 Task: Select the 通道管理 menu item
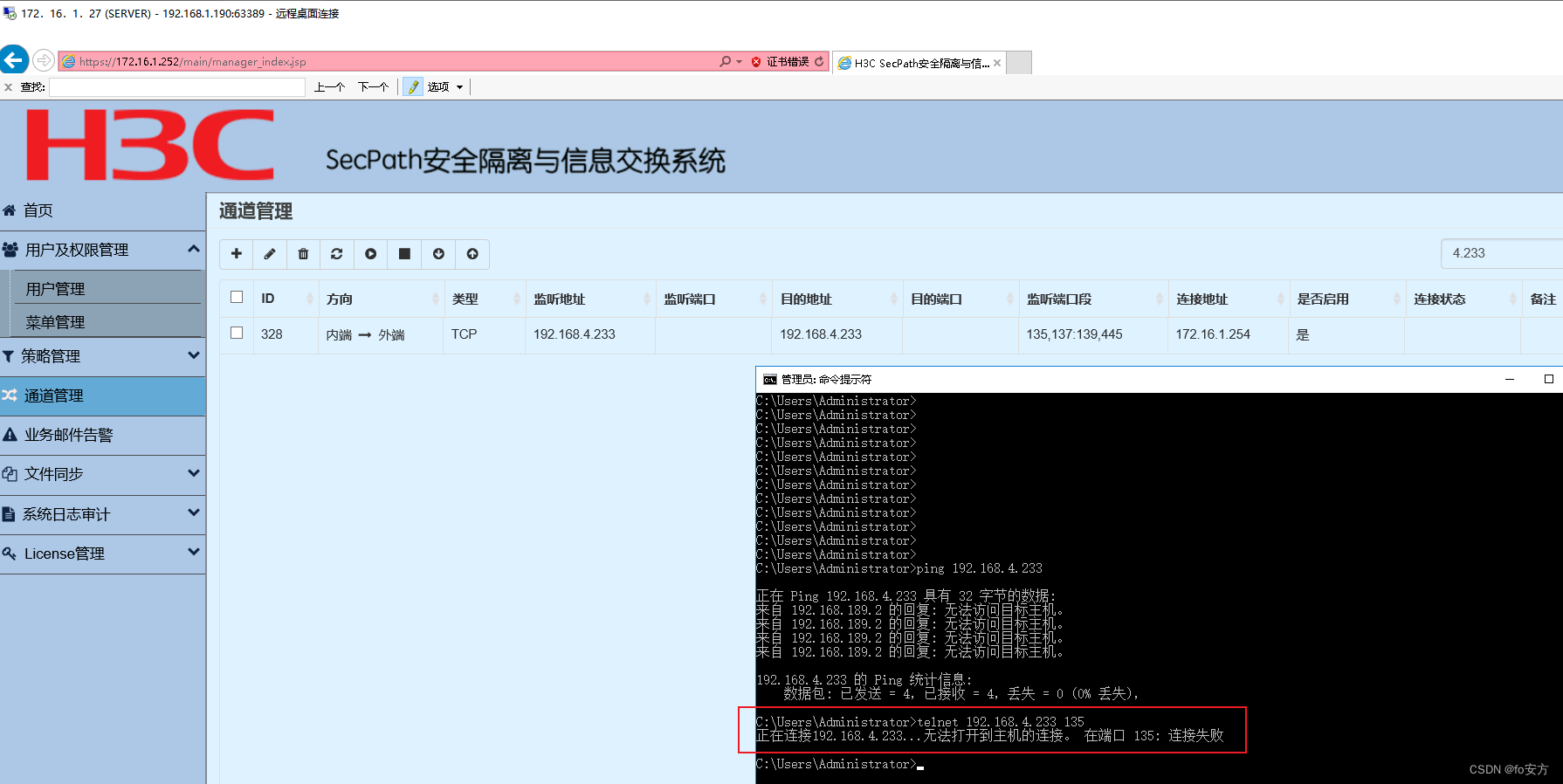tap(102, 395)
